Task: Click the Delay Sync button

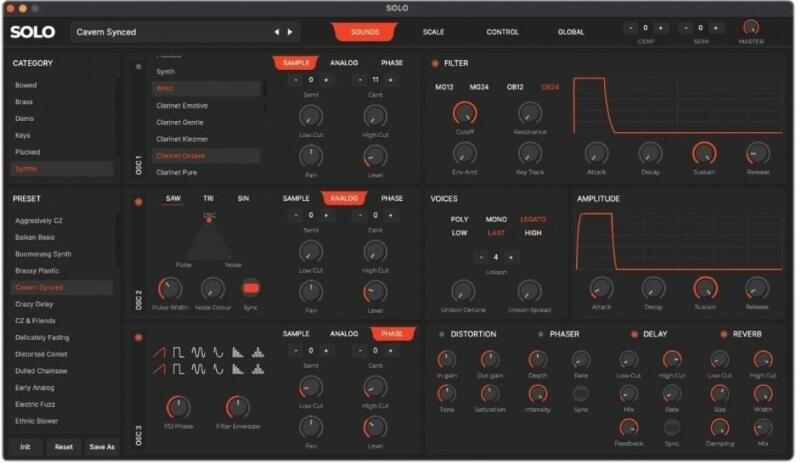Action: (672, 427)
